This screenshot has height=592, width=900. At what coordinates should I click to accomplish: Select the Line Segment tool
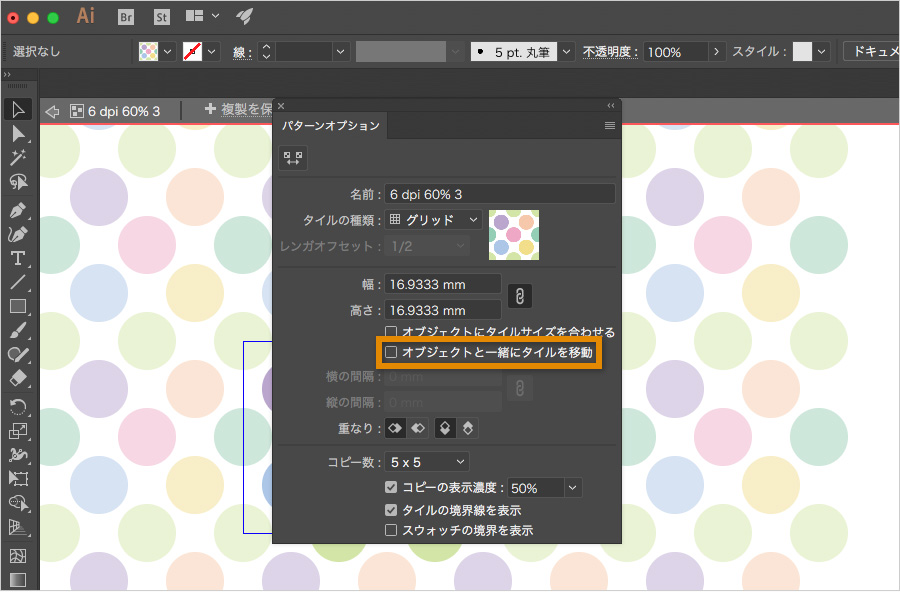click(x=18, y=282)
